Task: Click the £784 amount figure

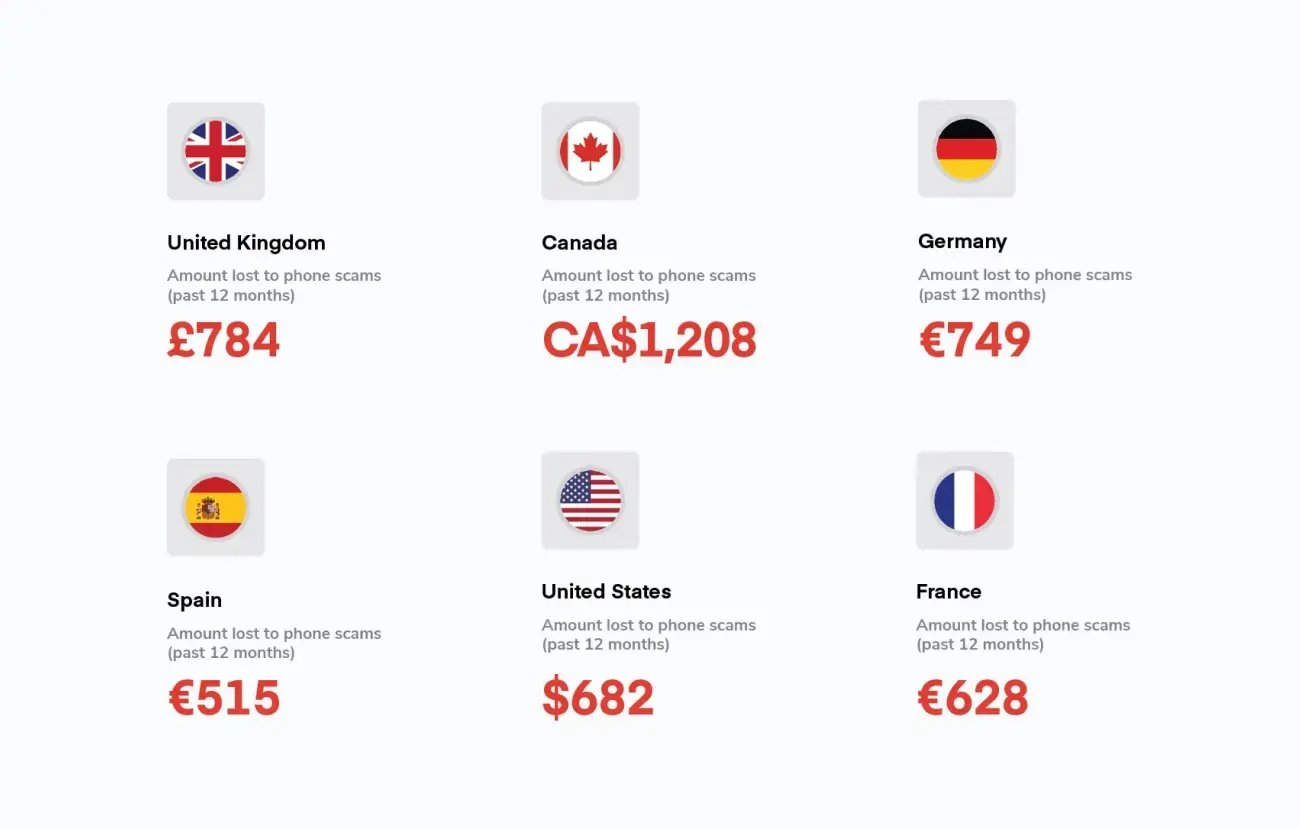Action: 224,341
